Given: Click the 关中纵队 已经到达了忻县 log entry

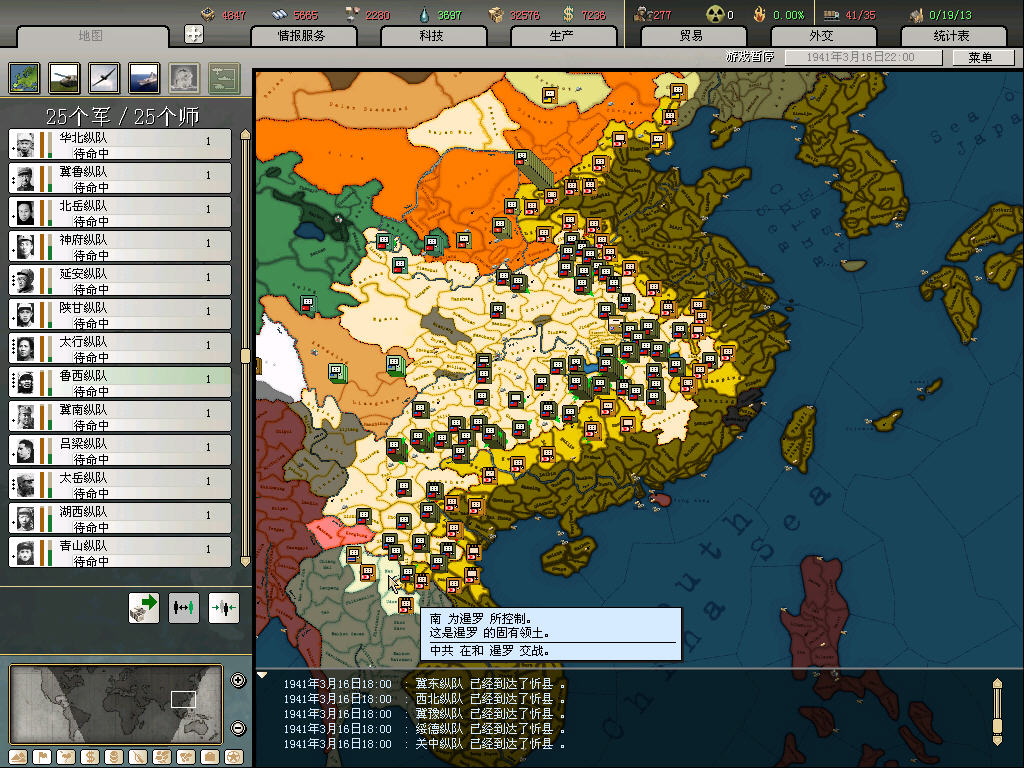Looking at the screenshot, I should (x=423, y=744).
